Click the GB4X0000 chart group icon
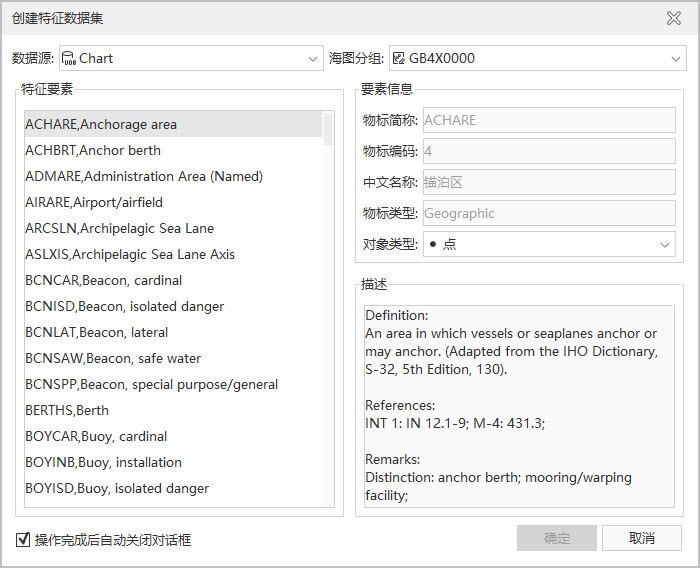This screenshot has width=700, height=568. tap(398, 59)
